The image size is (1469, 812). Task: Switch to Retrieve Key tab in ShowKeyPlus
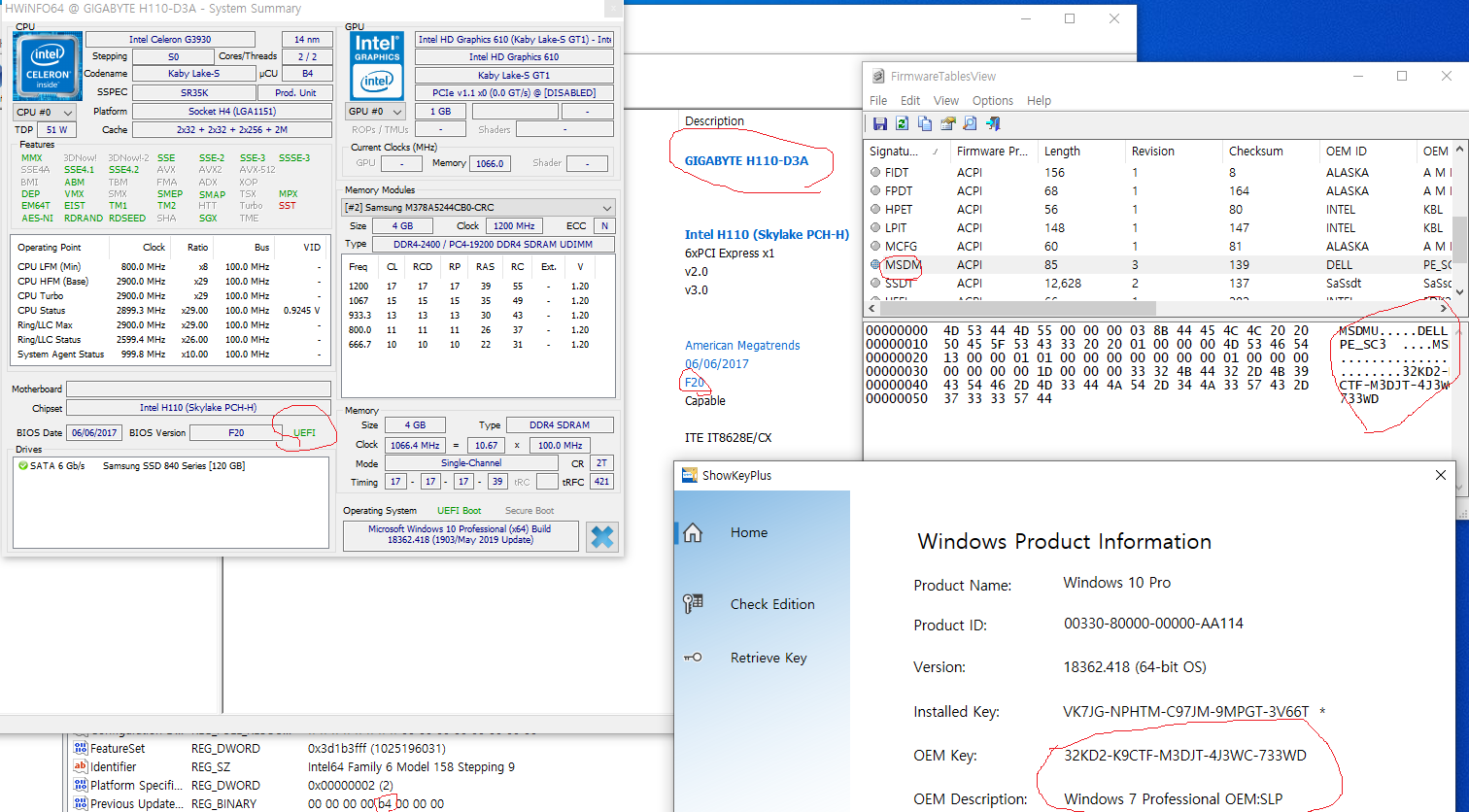tap(769, 658)
